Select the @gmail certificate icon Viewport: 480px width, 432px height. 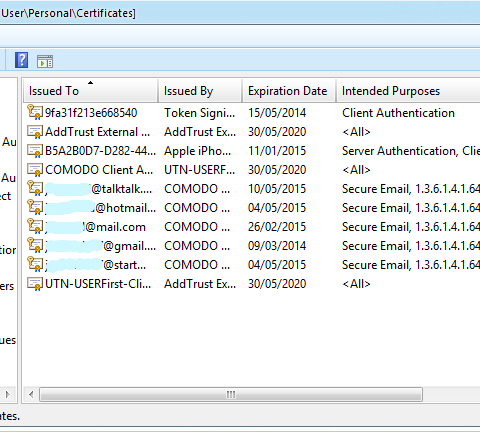(x=35, y=245)
